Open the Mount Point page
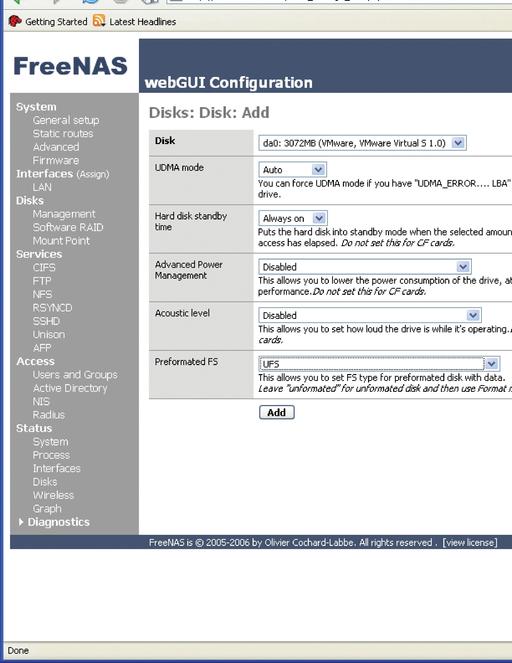The width and height of the screenshot is (512, 663). (x=61, y=241)
